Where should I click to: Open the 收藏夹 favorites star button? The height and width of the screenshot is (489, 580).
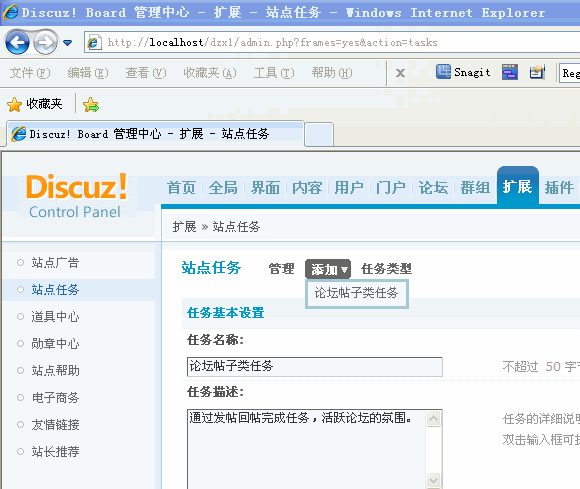(x=34, y=104)
